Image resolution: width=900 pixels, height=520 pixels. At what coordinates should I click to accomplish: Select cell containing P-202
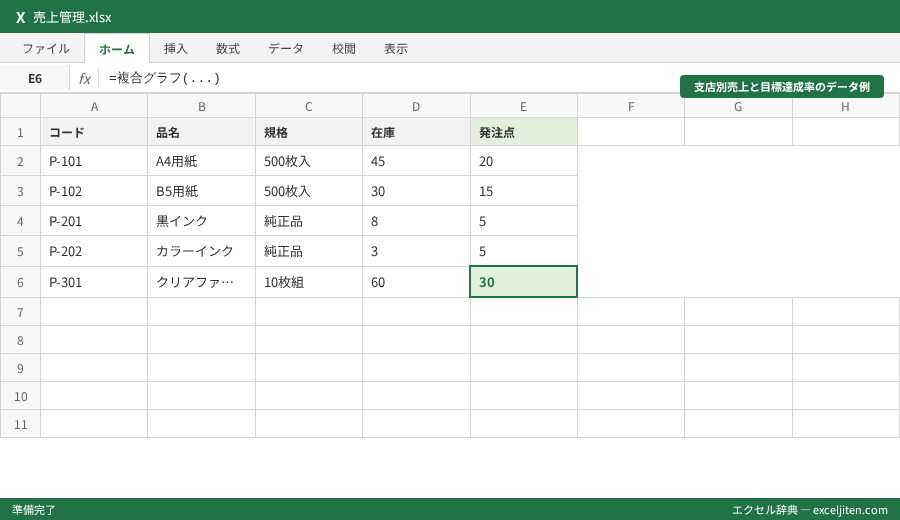pyautogui.click(x=94, y=251)
